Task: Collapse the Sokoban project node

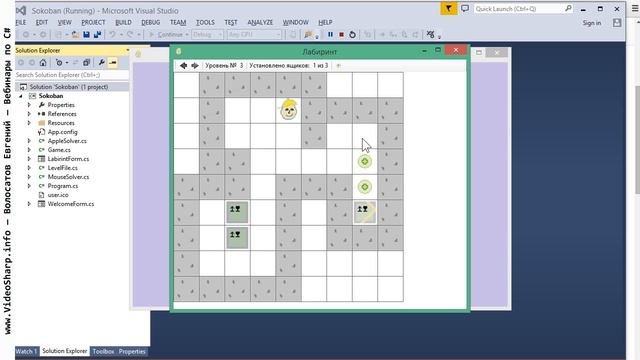Action: tap(21, 96)
